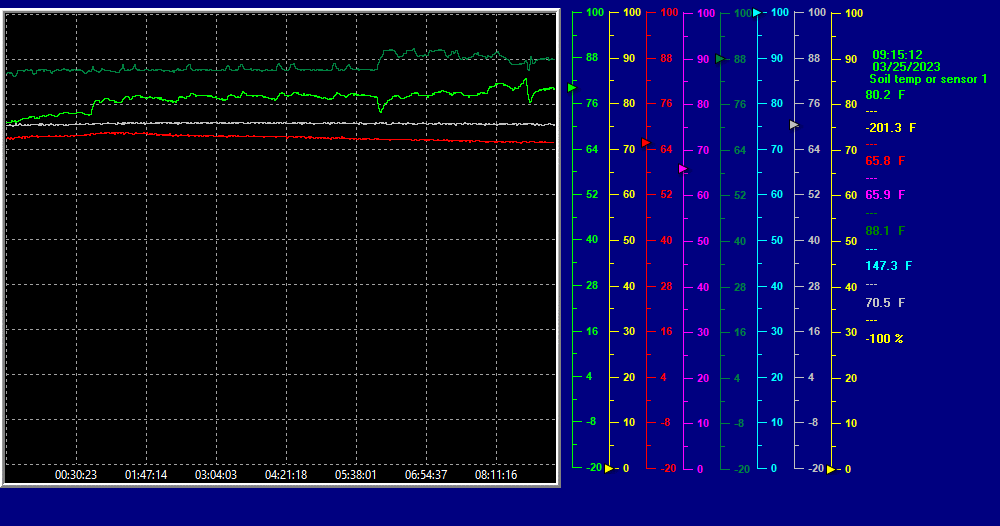Viewport: 1000px width, 526px height.
Task: Click the red scale 52 label
Action: coord(666,194)
